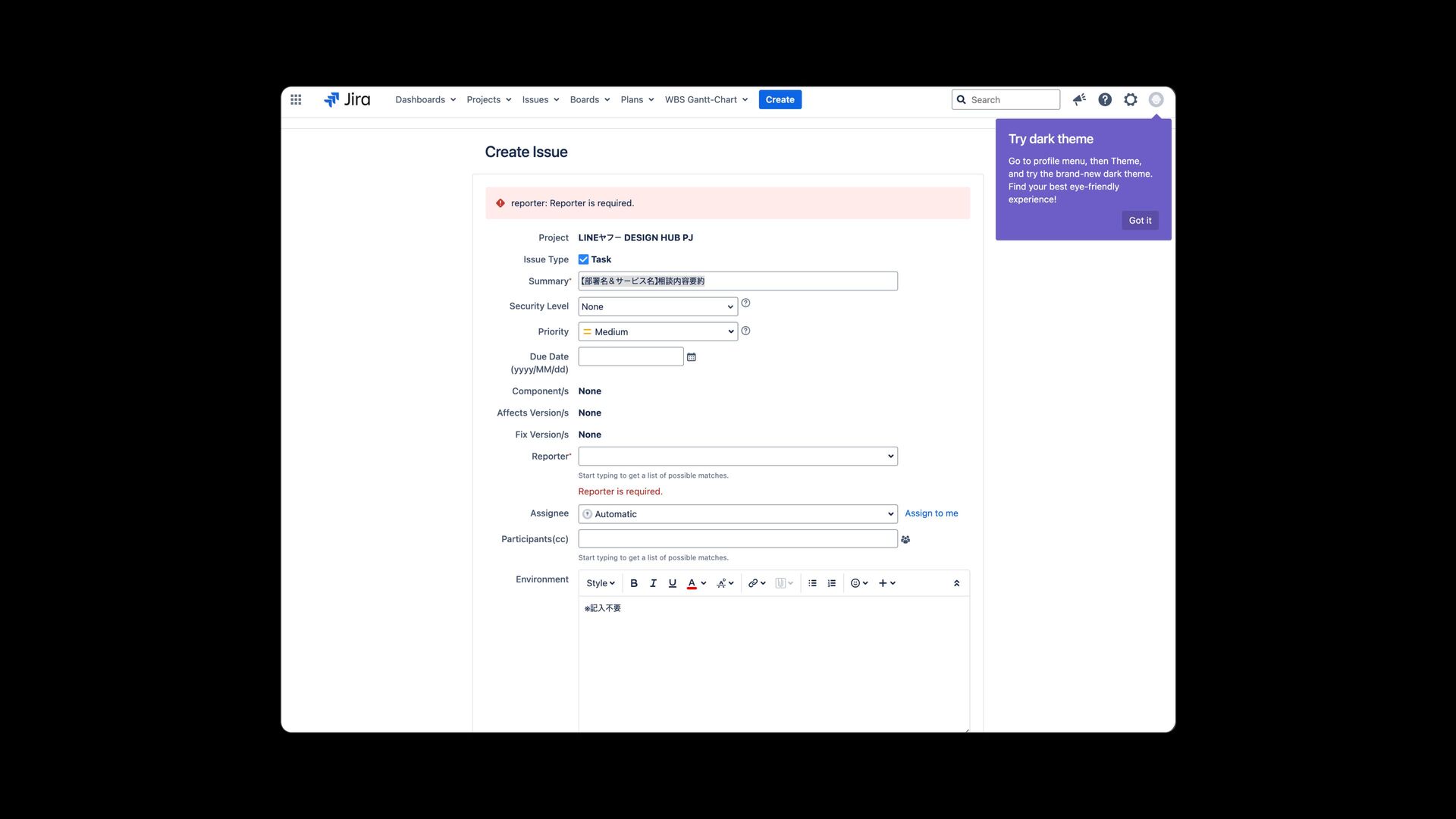Click the insert link icon
This screenshot has height=819, width=1456.
(x=753, y=583)
